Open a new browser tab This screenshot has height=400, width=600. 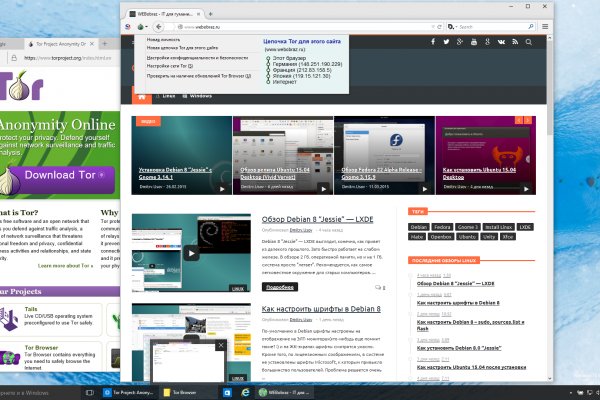click(211, 10)
